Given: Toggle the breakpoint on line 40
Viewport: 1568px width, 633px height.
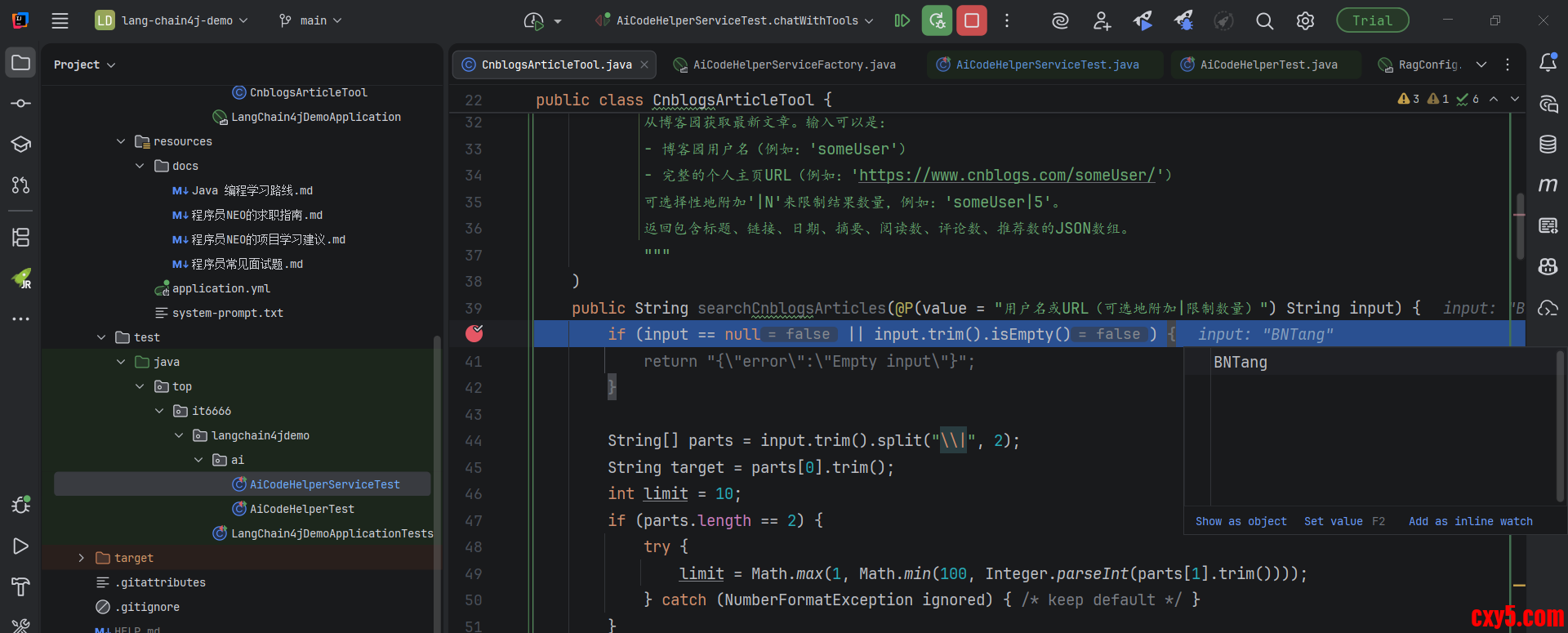Looking at the screenshot, I should 474,333.
